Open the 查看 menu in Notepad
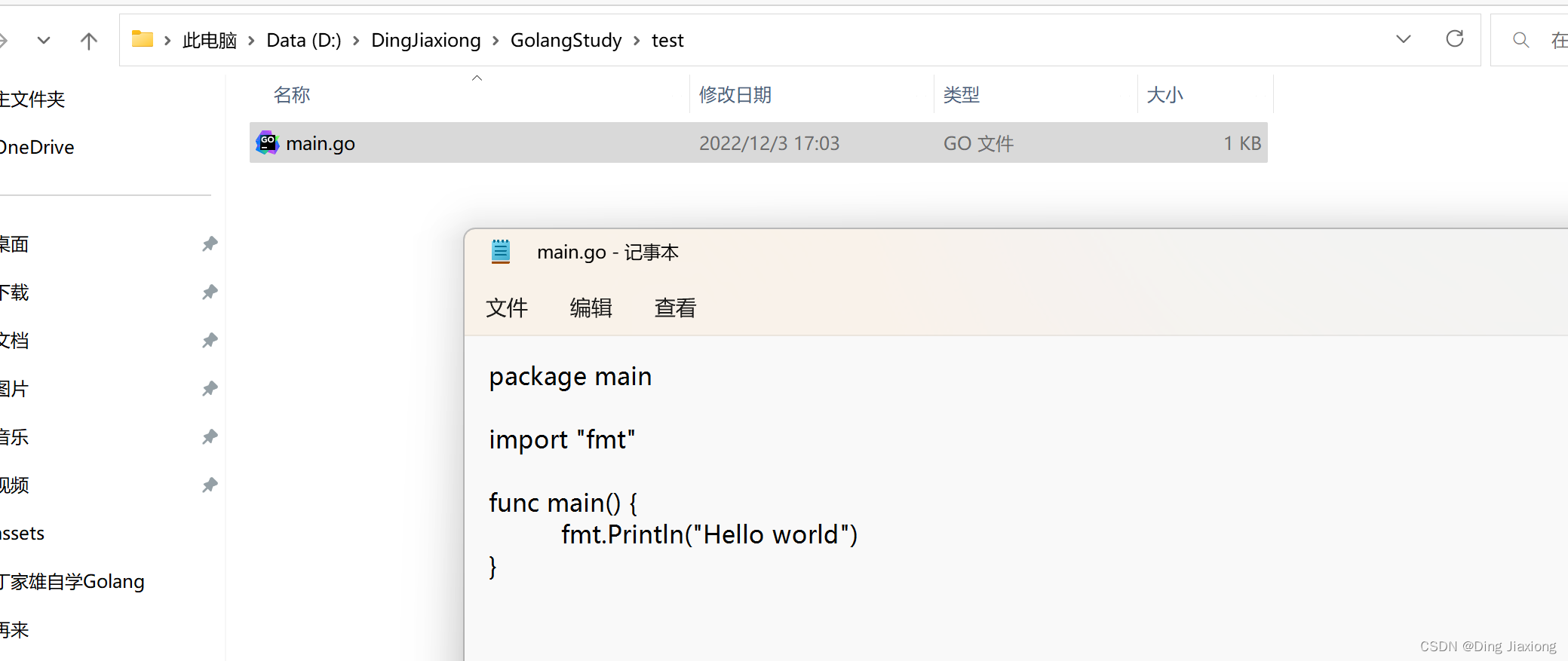This screenshot has width=1568, height=661. click(675, 308)
